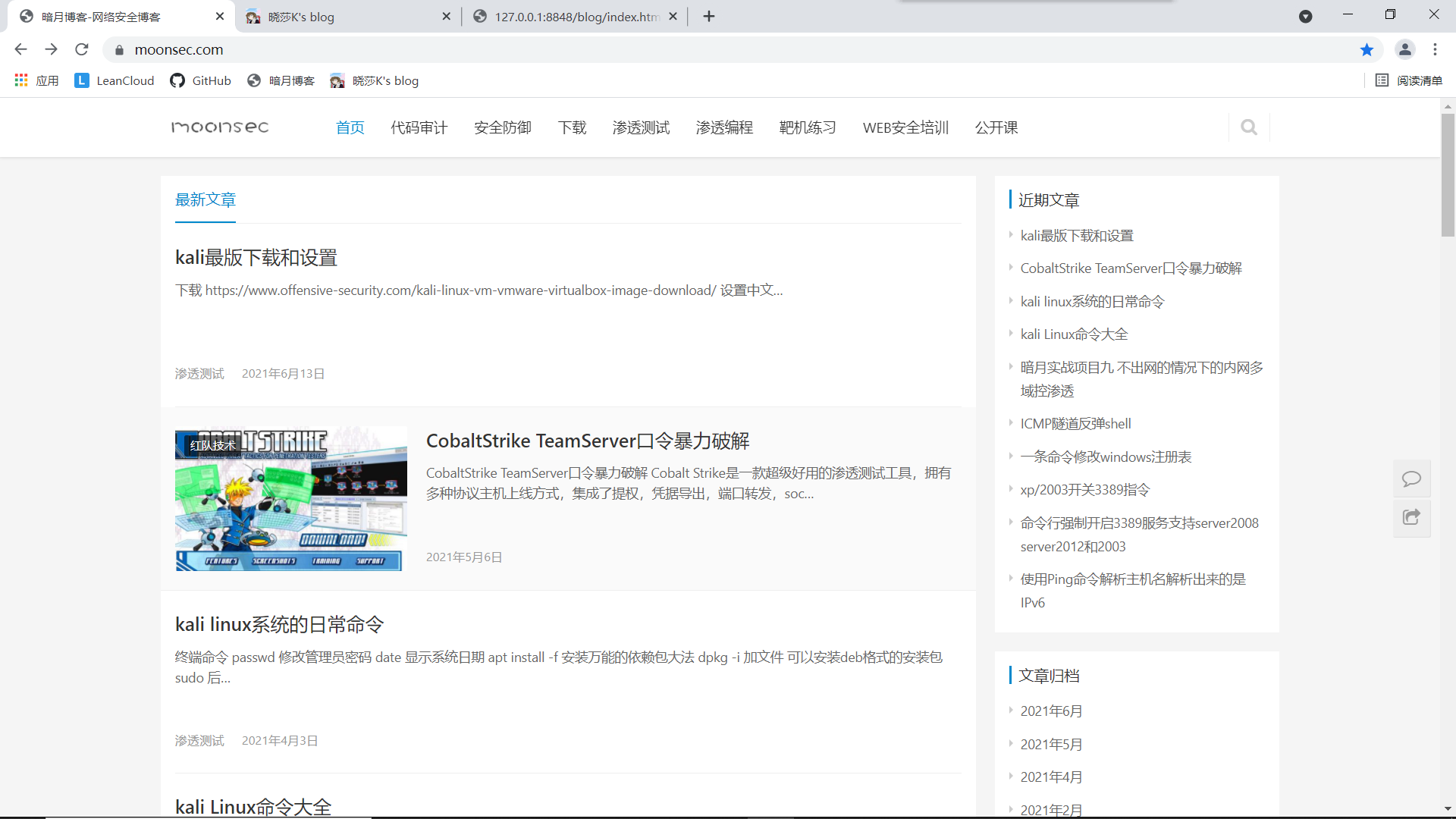Open the 2021年5月 archive

[1052, 745]
